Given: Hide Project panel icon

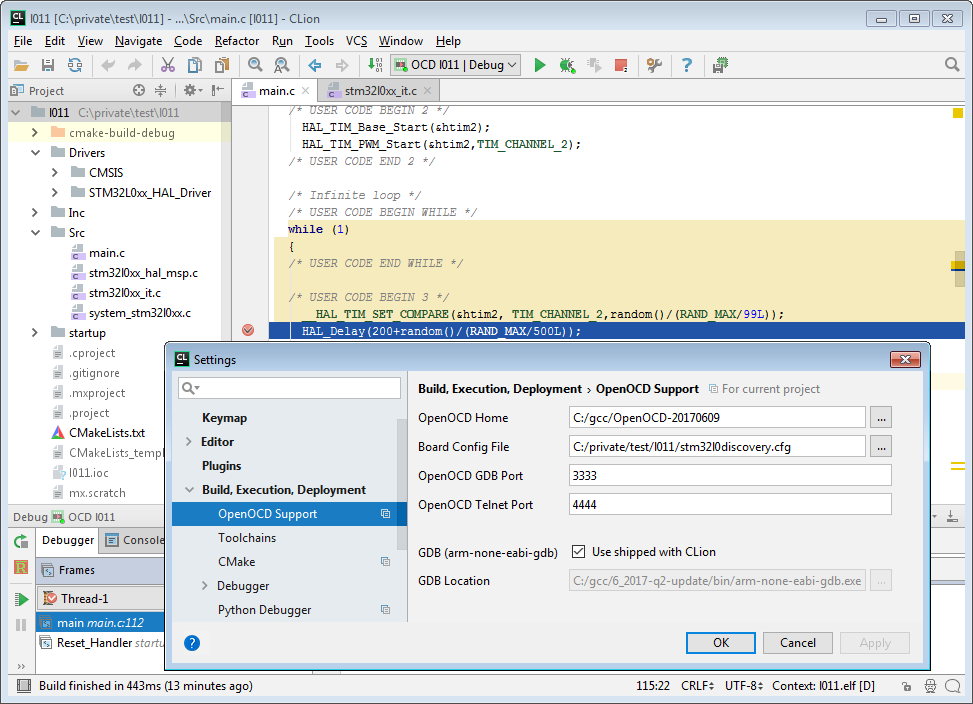Looking at the screenshot, I should 217,91.
